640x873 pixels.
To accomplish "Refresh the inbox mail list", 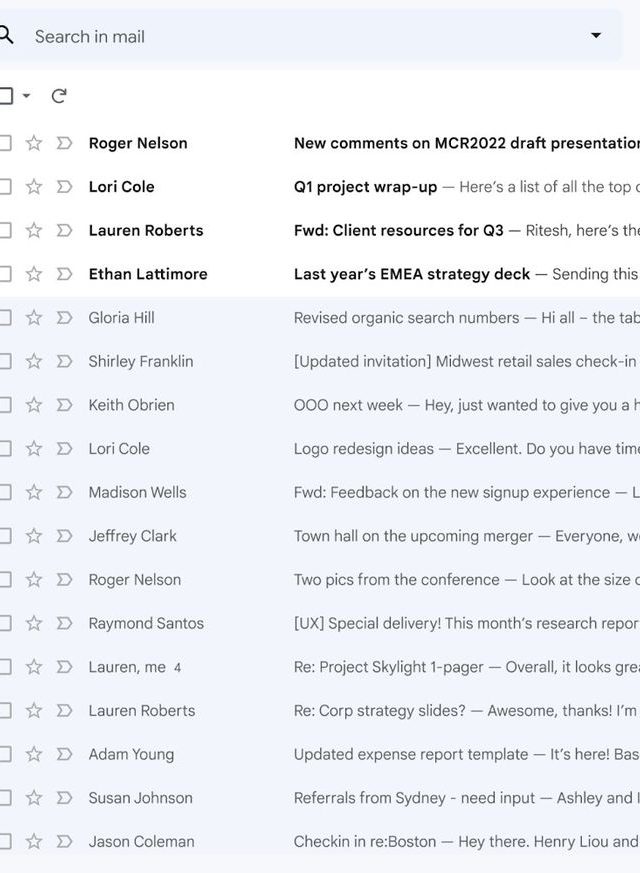I will [59, 96].
